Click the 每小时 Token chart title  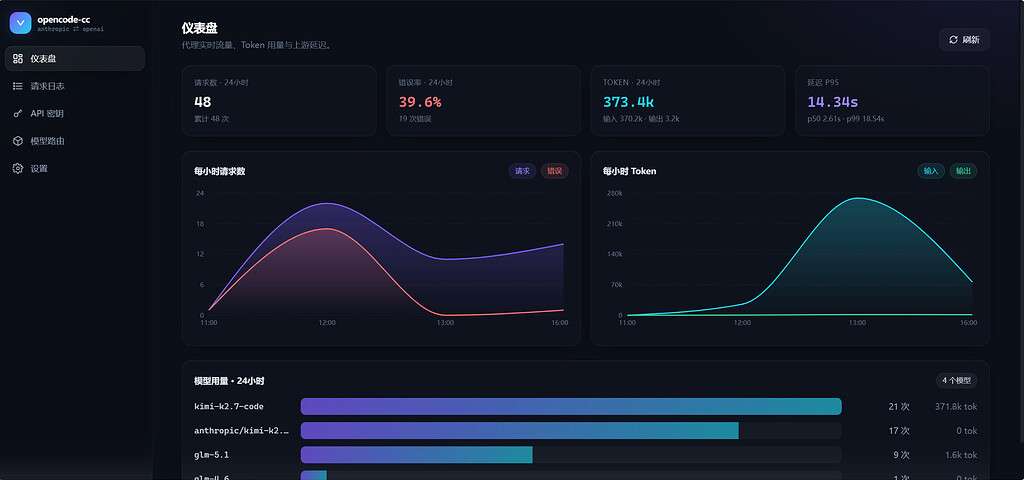click(630, 171)
